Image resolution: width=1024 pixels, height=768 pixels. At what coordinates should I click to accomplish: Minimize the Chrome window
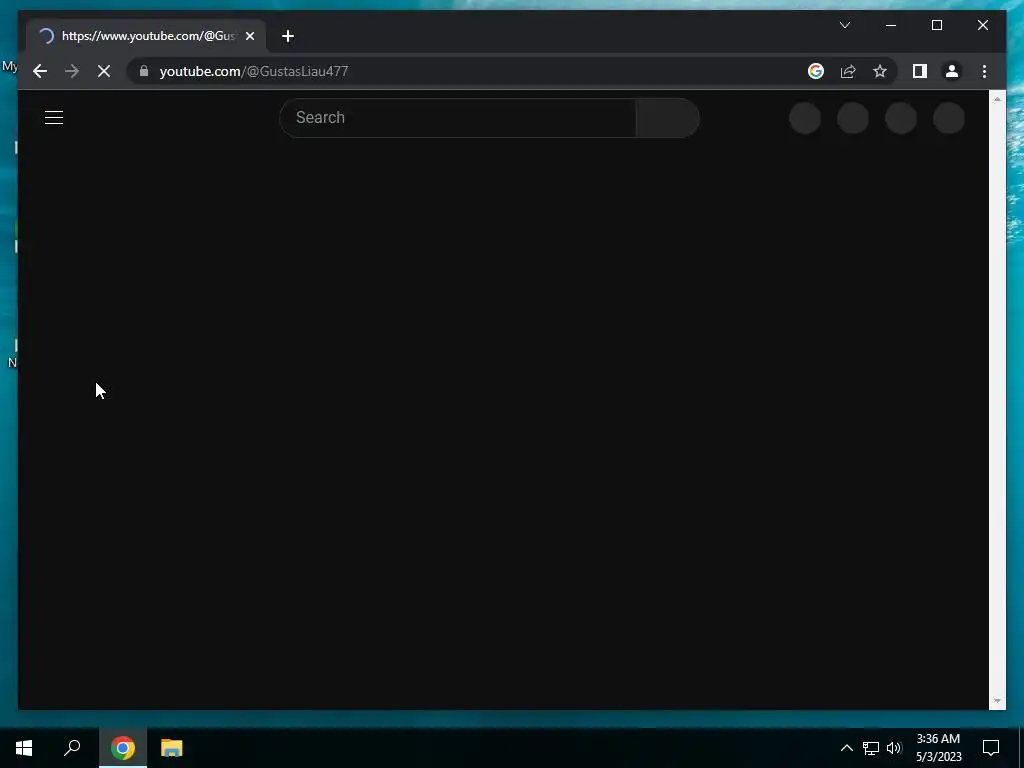pyautogui.click(x=891, y=25)
